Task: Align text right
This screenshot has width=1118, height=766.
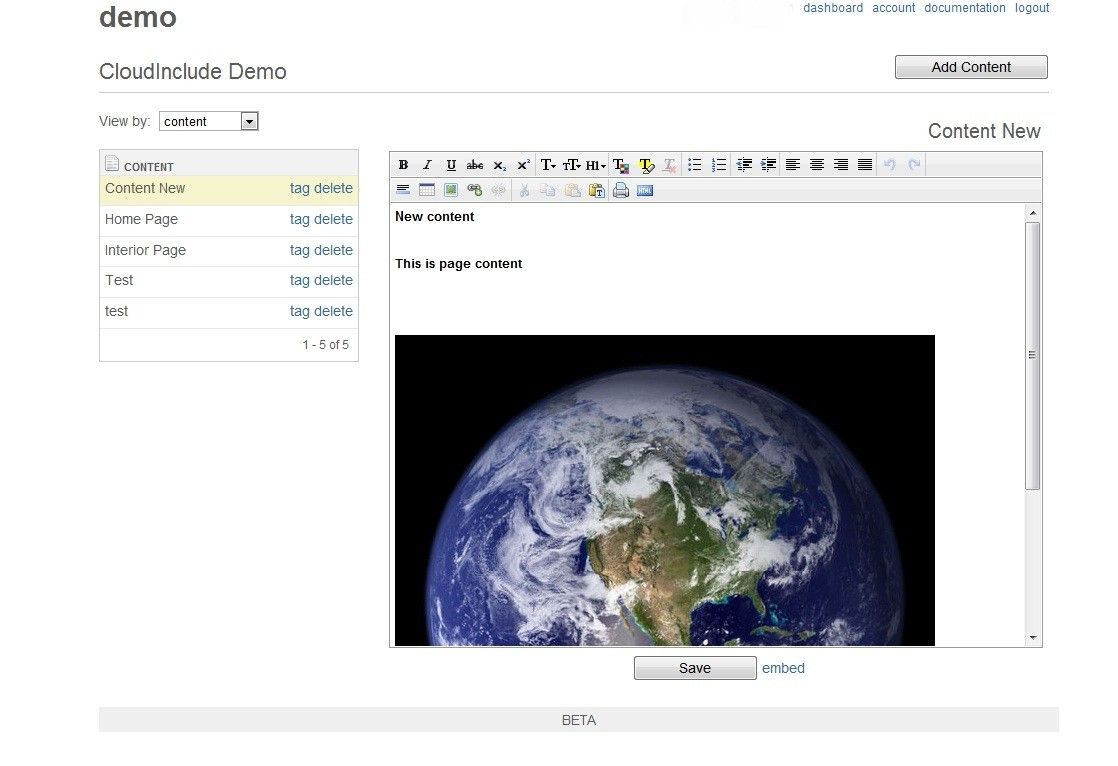Action: point(841,165)
